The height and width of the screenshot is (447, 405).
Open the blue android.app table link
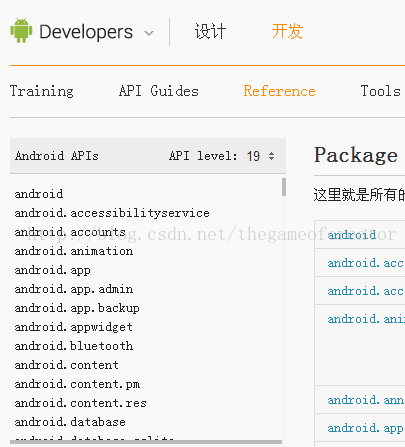point(365,428)
